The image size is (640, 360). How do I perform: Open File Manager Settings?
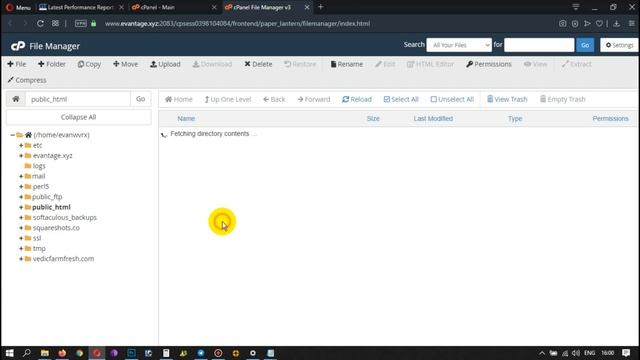(x=619, y=45)
